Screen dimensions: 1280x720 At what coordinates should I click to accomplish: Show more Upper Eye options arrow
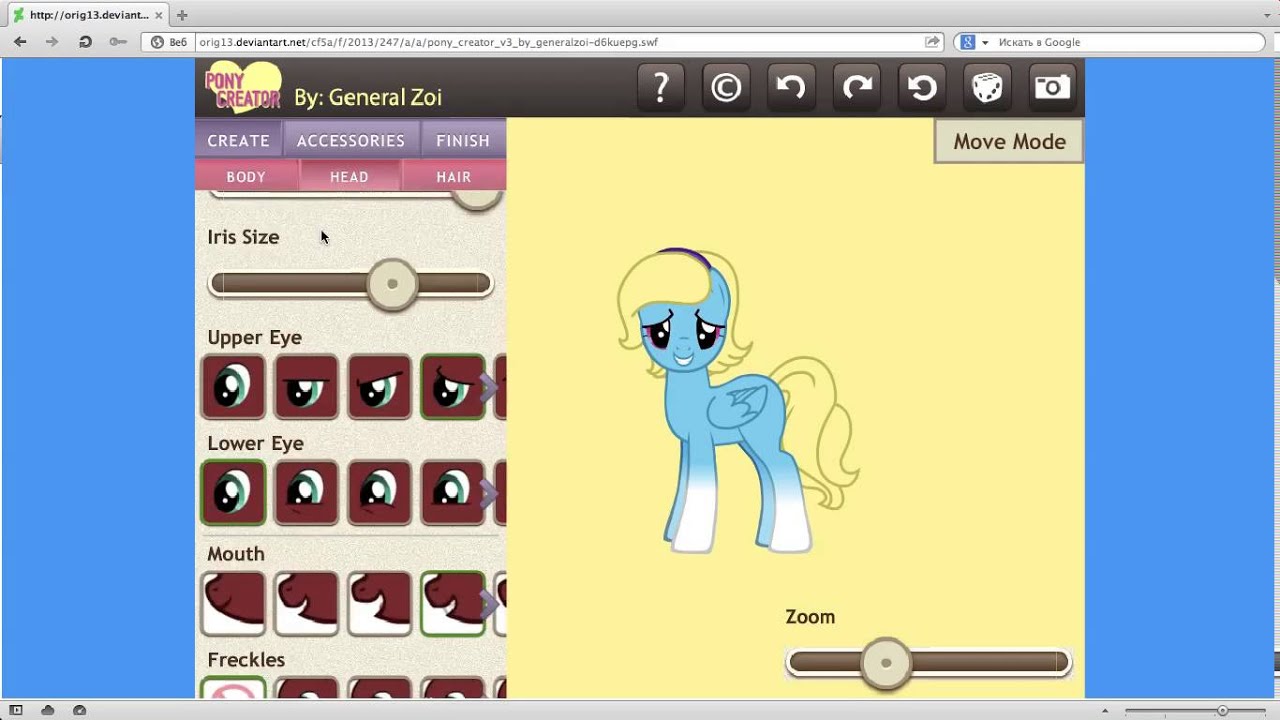(x=489, y=388)
